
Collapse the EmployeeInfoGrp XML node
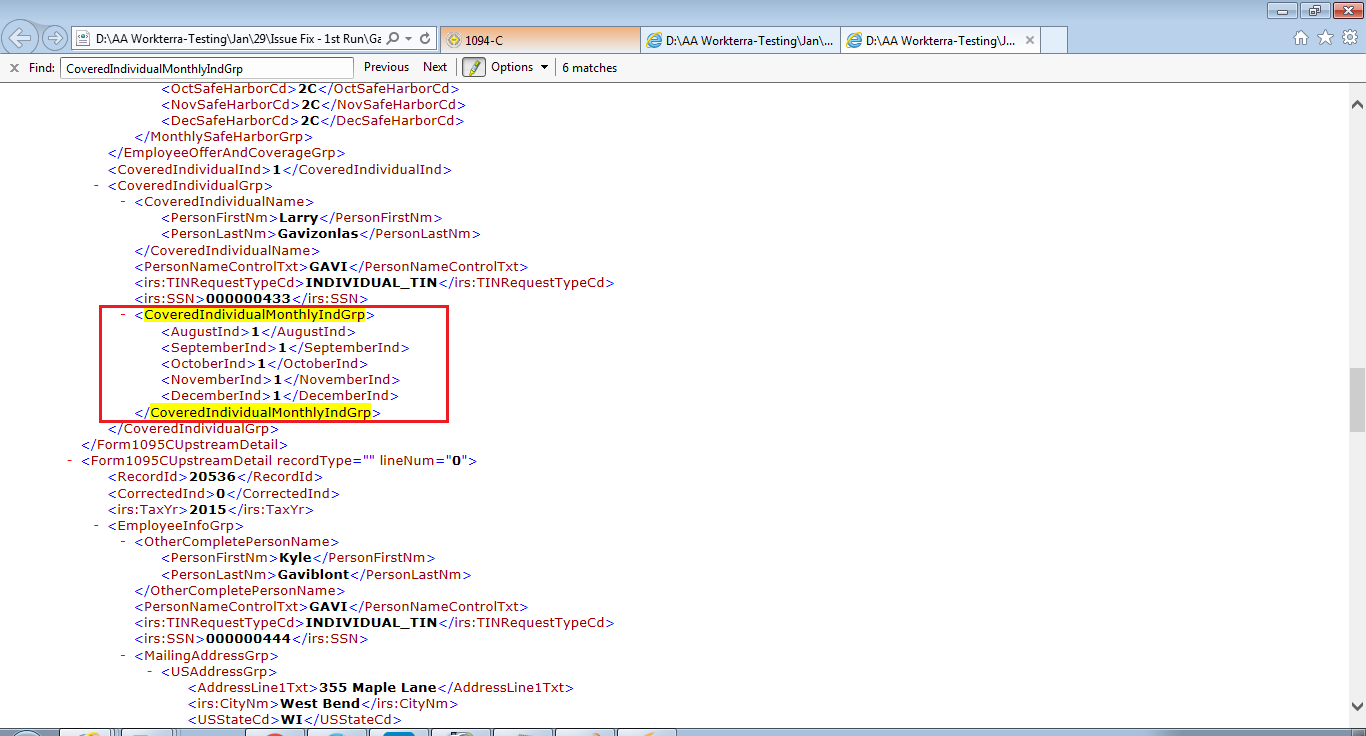tap(97, 526)
